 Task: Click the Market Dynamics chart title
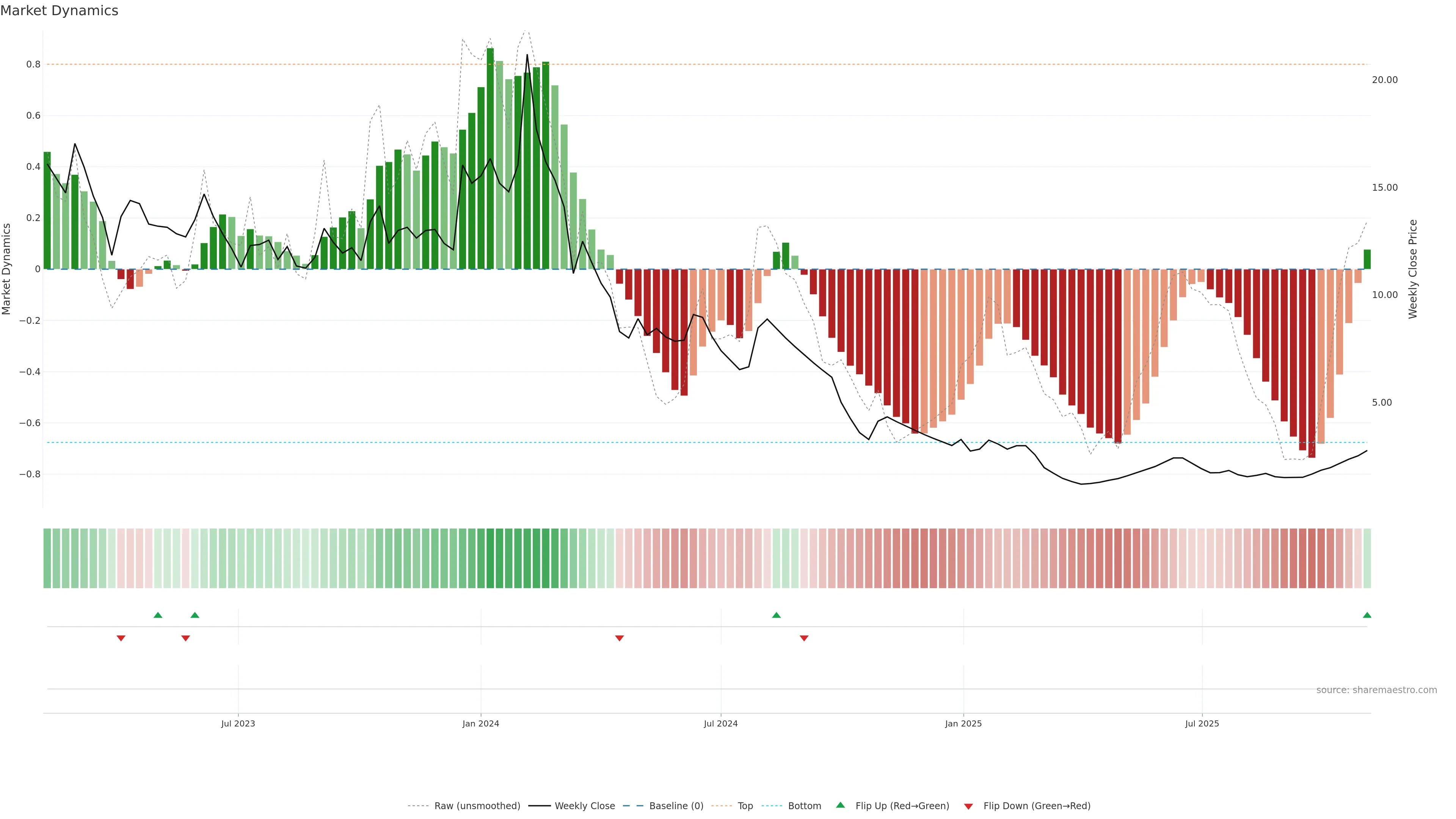click(x=60, y=11)
